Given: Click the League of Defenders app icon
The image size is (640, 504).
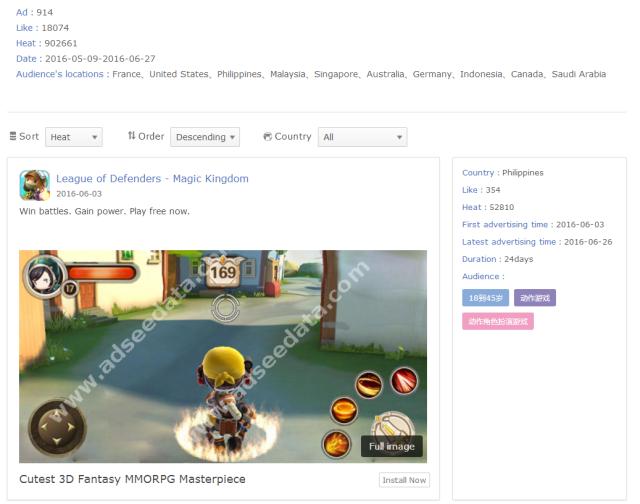Looking at the screenshot, I should point(35,185).
